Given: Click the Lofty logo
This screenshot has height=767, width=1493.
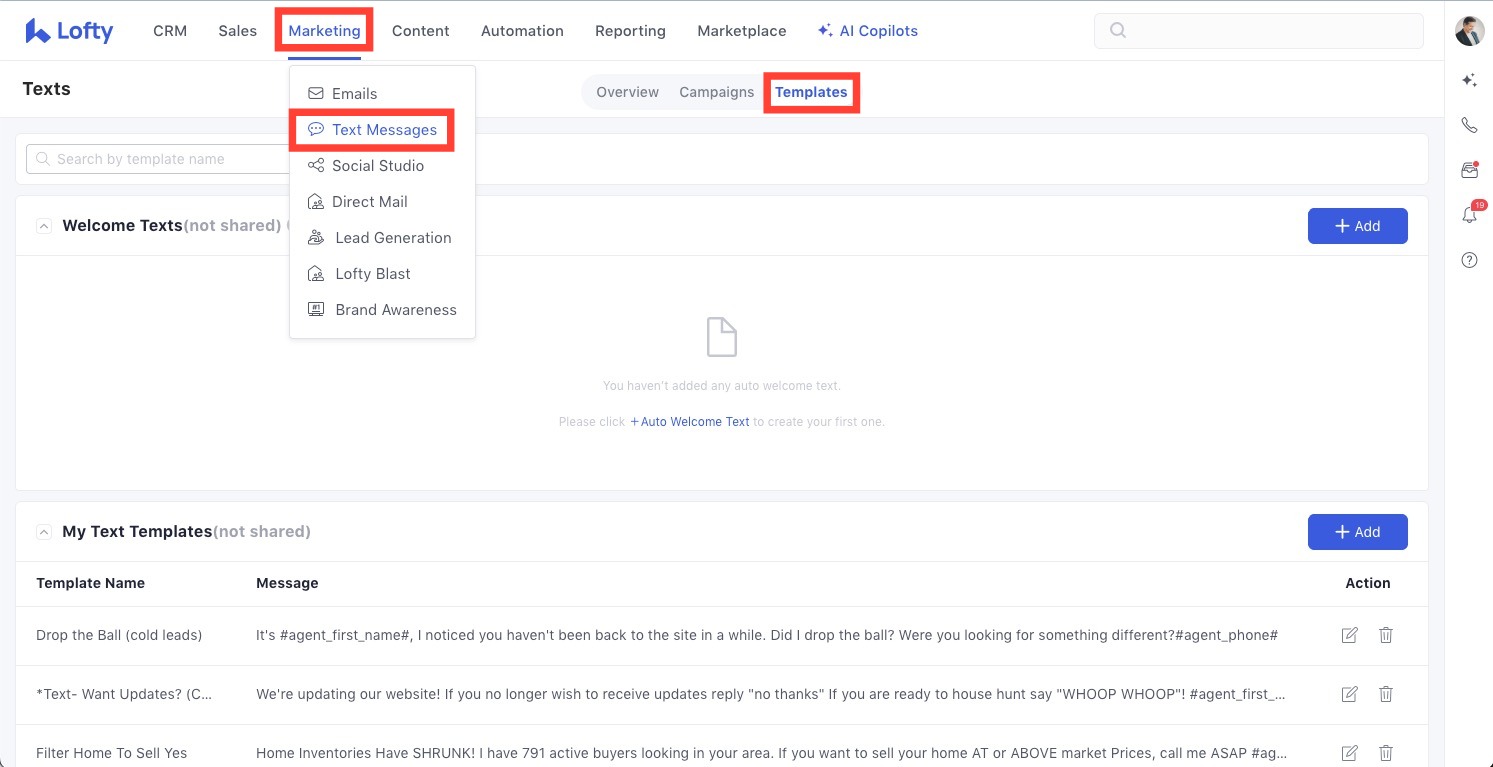Looking at the screenshot, I should point(69,31).
